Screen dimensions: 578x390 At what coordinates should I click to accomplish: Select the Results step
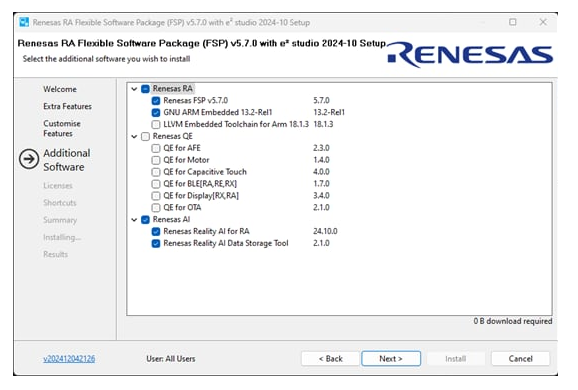click(x=55, y=254)
